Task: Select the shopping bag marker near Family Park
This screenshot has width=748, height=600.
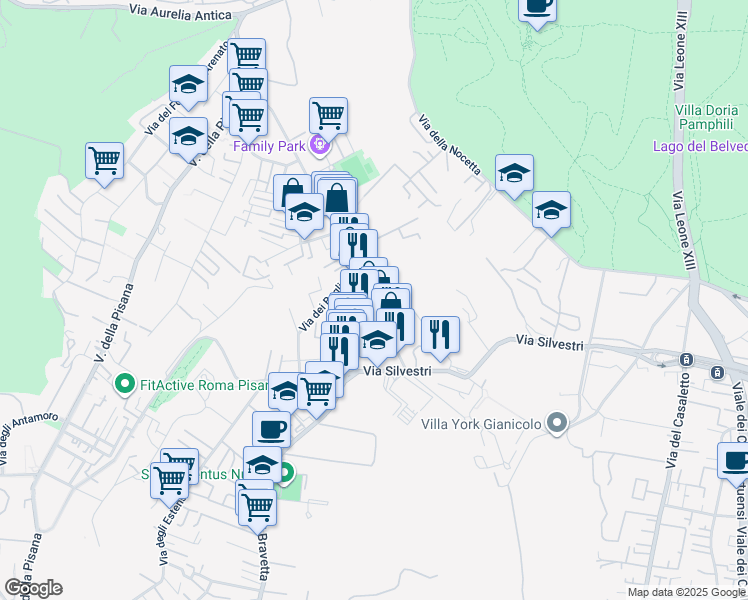Action: click(292, 192)
